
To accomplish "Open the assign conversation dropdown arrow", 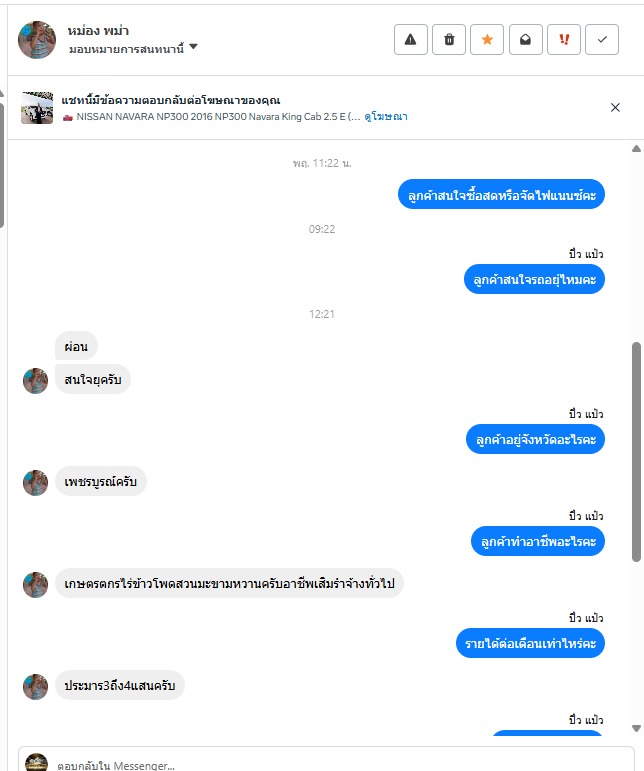I will click(x=193, y=47).
